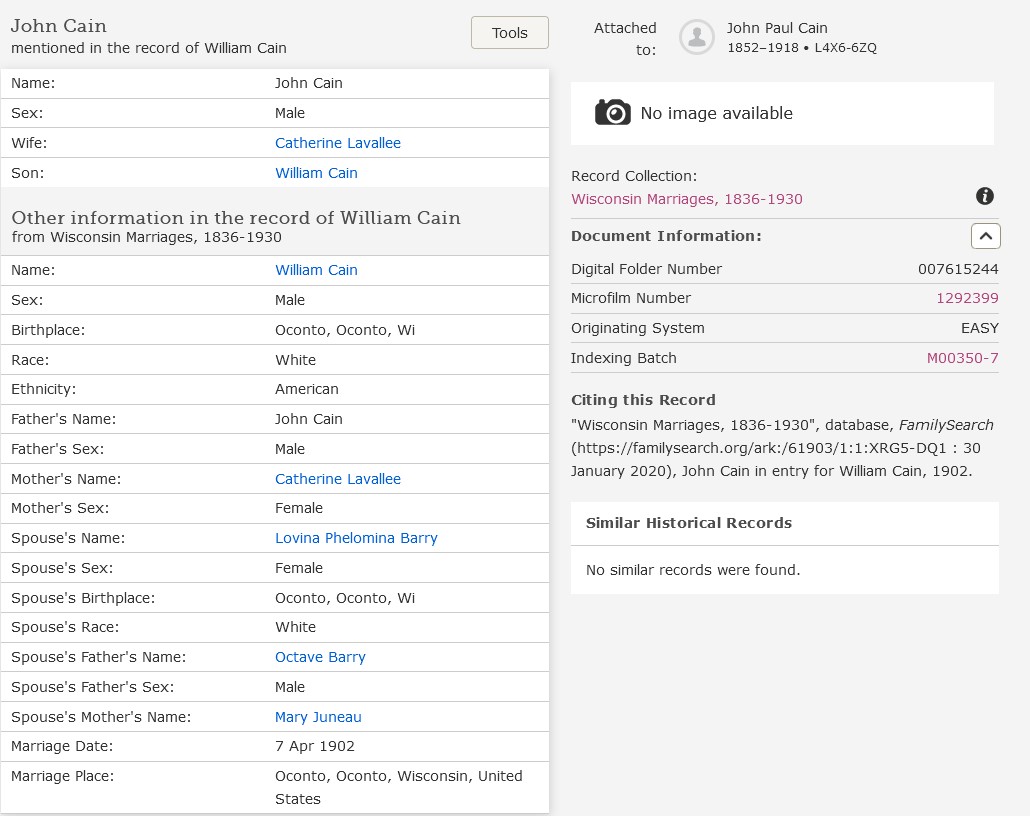This screenshot has width=1030, height=816.
Task: Open the Wisconsin Marriages, 1836-1930 collection link
Action: pyautogui.click(x=686, y=199)
